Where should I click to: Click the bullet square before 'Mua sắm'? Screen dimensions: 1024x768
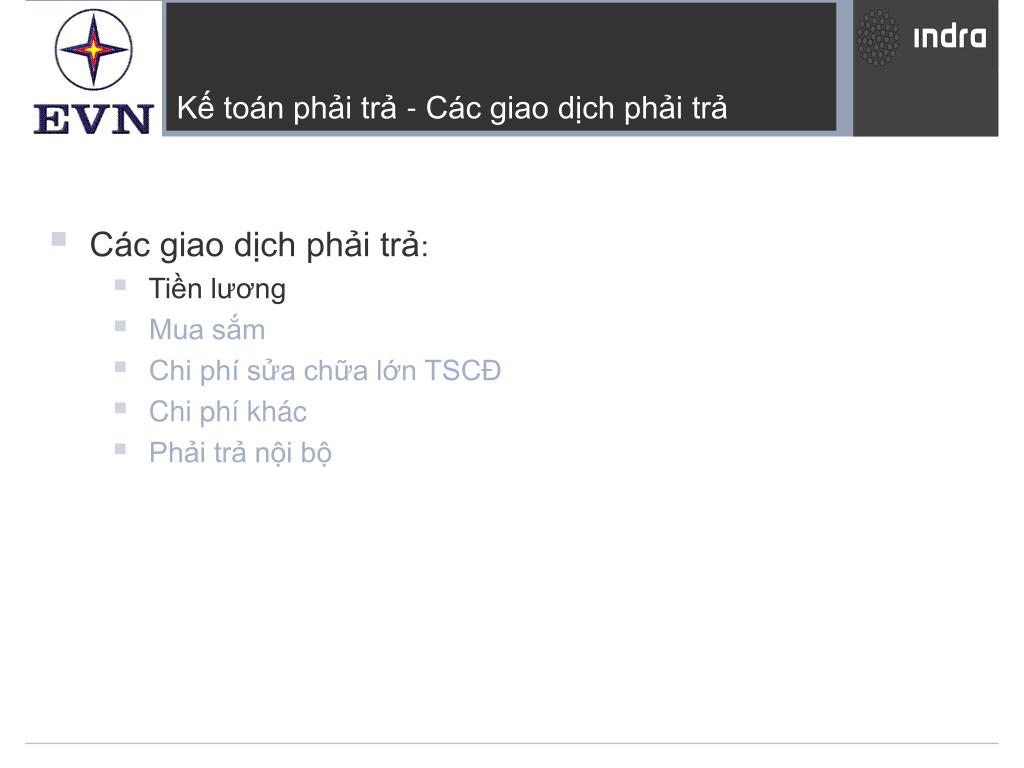[120, 326]
